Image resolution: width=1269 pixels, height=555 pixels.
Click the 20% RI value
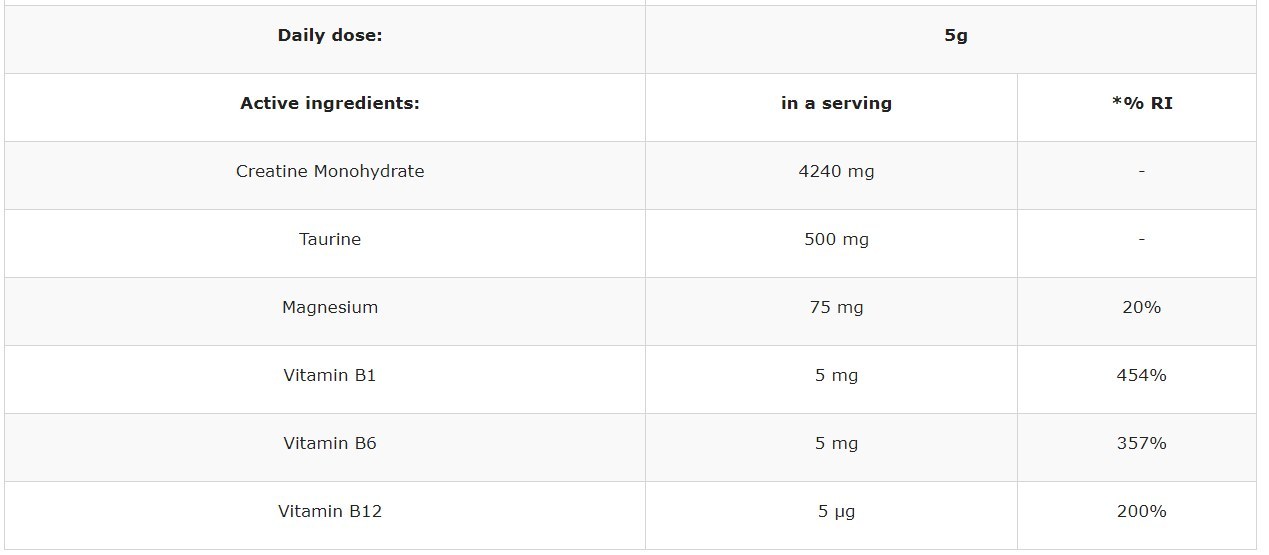pyautogui.click(x=1141, y=307)
